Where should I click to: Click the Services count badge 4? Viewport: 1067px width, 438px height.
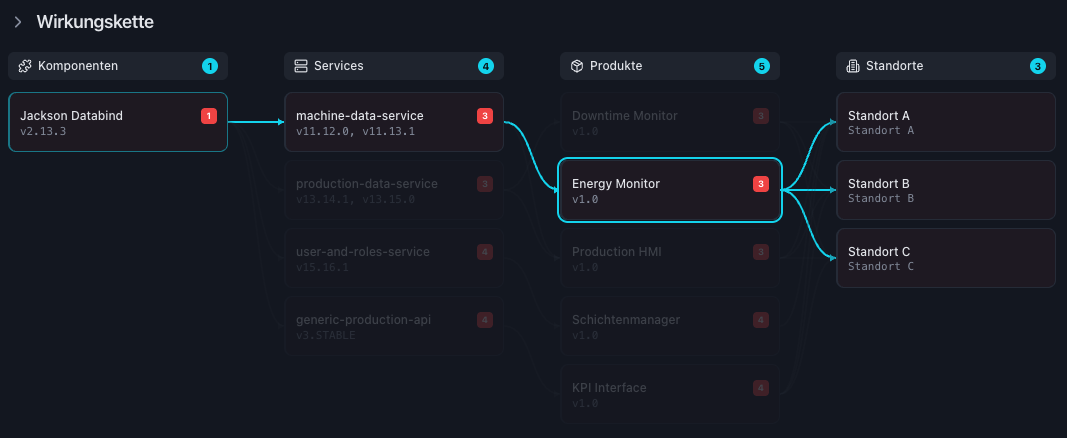(485, 66)
